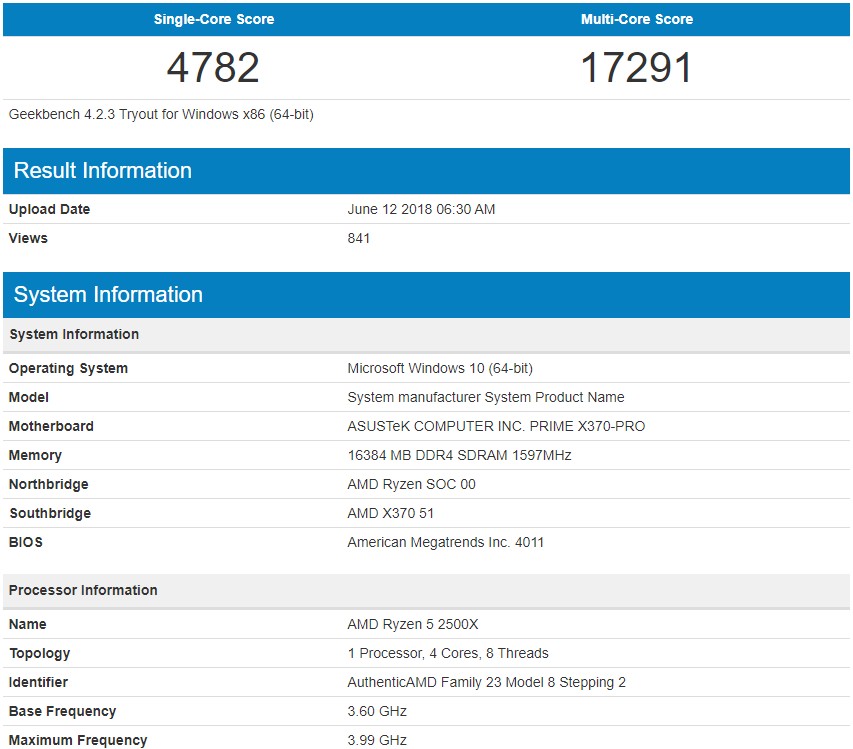853x749 pixels.
Task: Click the American Megatrends Inc. 4011 value
Action: (x=446, y=542)
